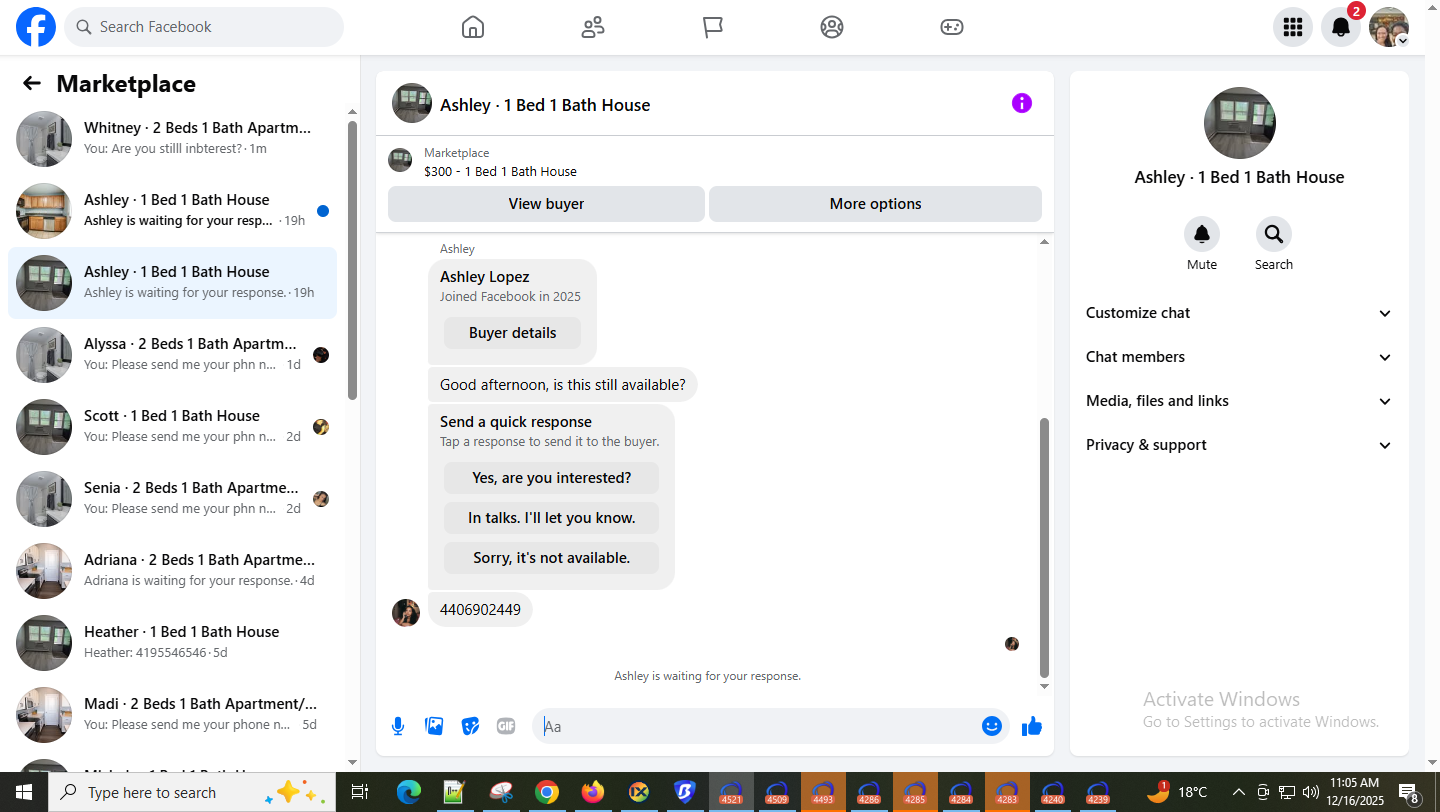1440x812 pixels.
Task: Open the account profile picture menu
Action: pyautogui.click(x=1389, y=27)
